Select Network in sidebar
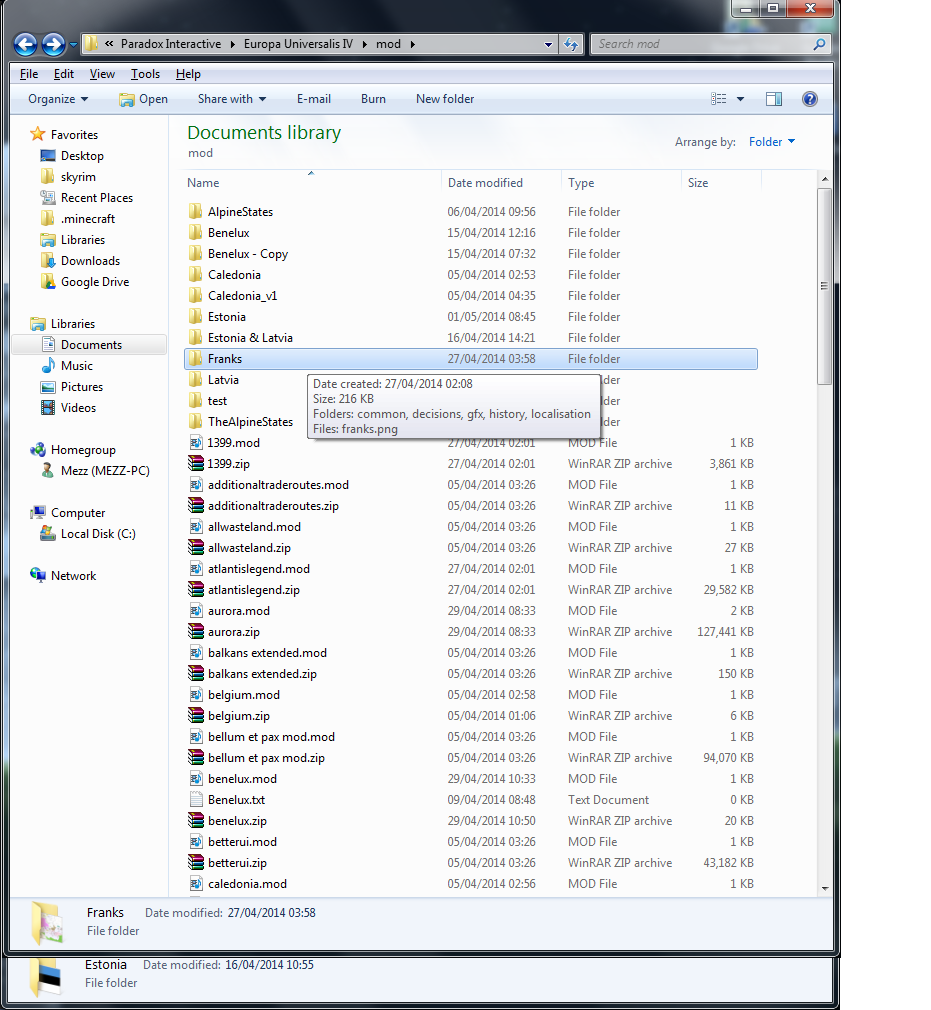 [73, 576]
